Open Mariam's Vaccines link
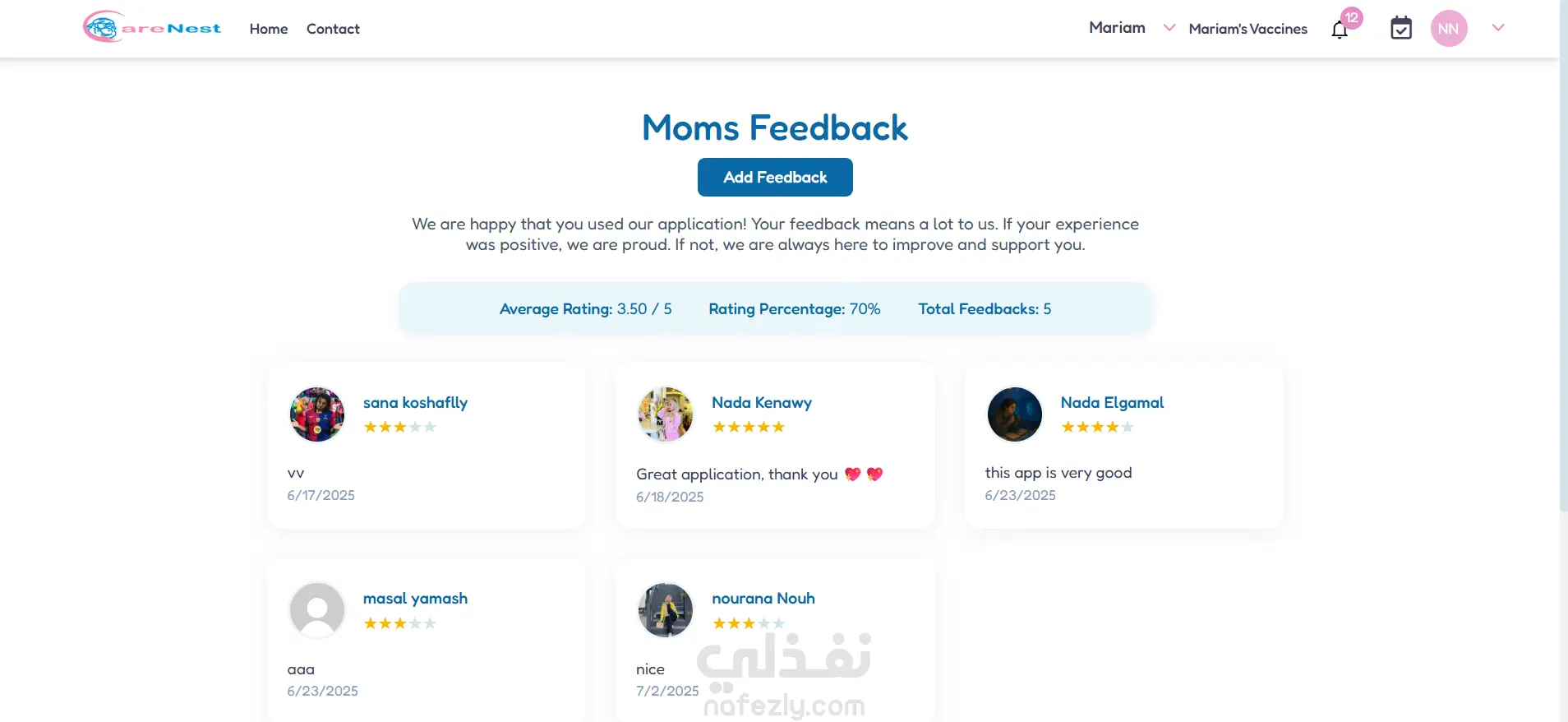The width and height of the screenshot is (1568, 722). pyautogui.click(x=1247, y=29)
